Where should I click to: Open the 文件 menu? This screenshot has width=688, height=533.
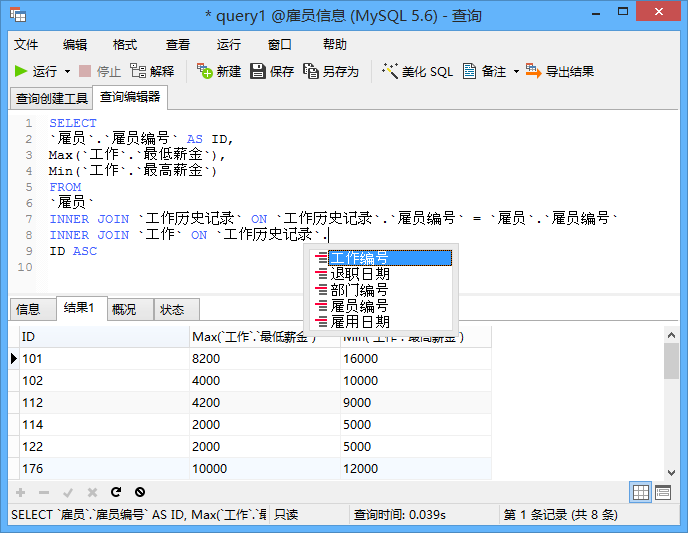click(26, 44)
